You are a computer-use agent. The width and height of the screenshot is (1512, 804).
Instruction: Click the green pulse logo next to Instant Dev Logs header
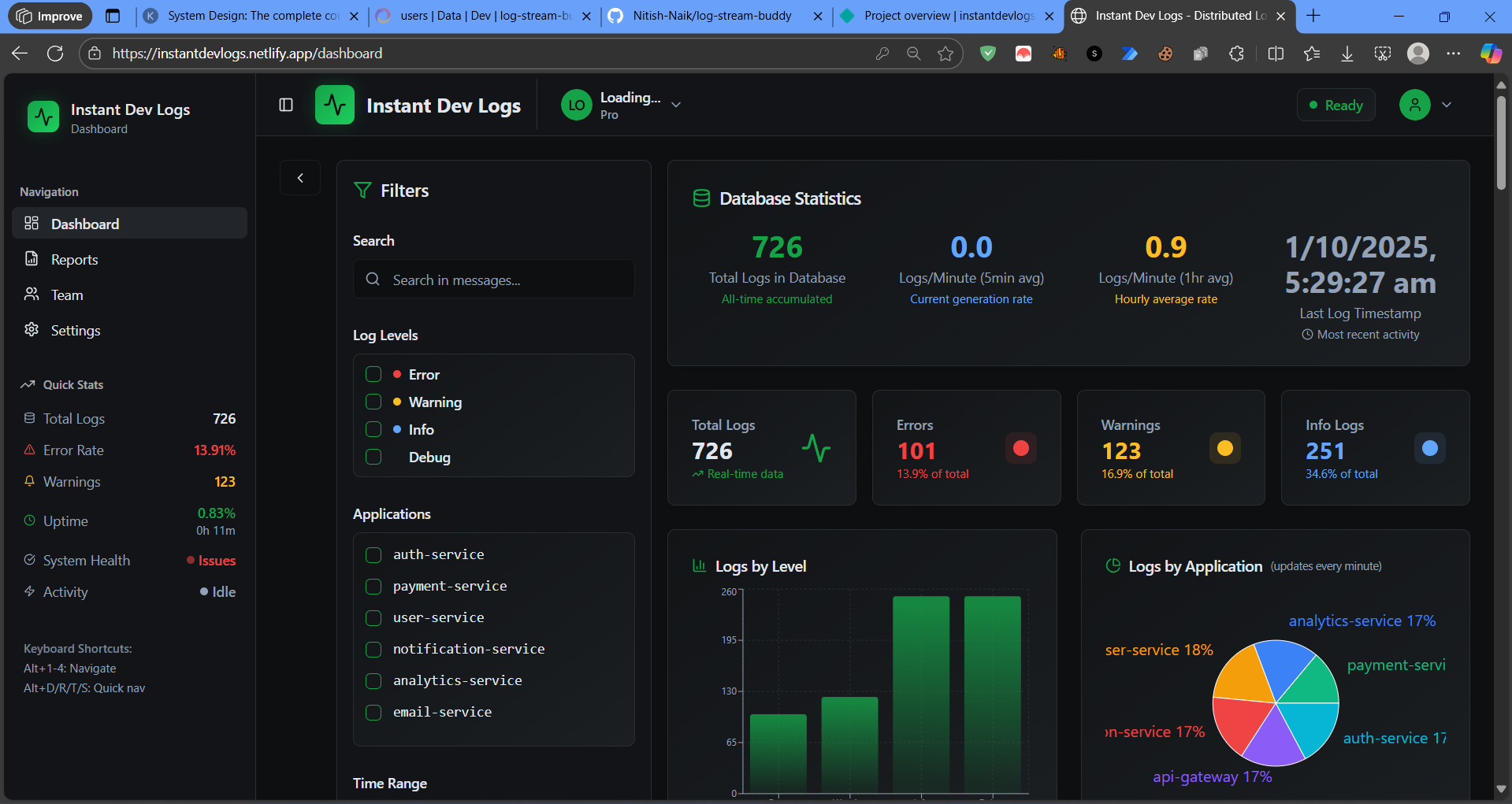(x=335, y=105)
